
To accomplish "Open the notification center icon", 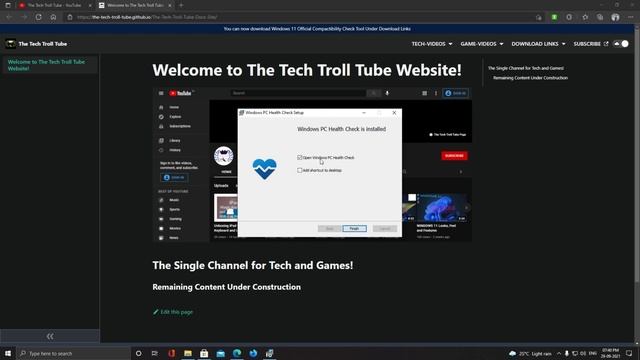I will (629, 353).
